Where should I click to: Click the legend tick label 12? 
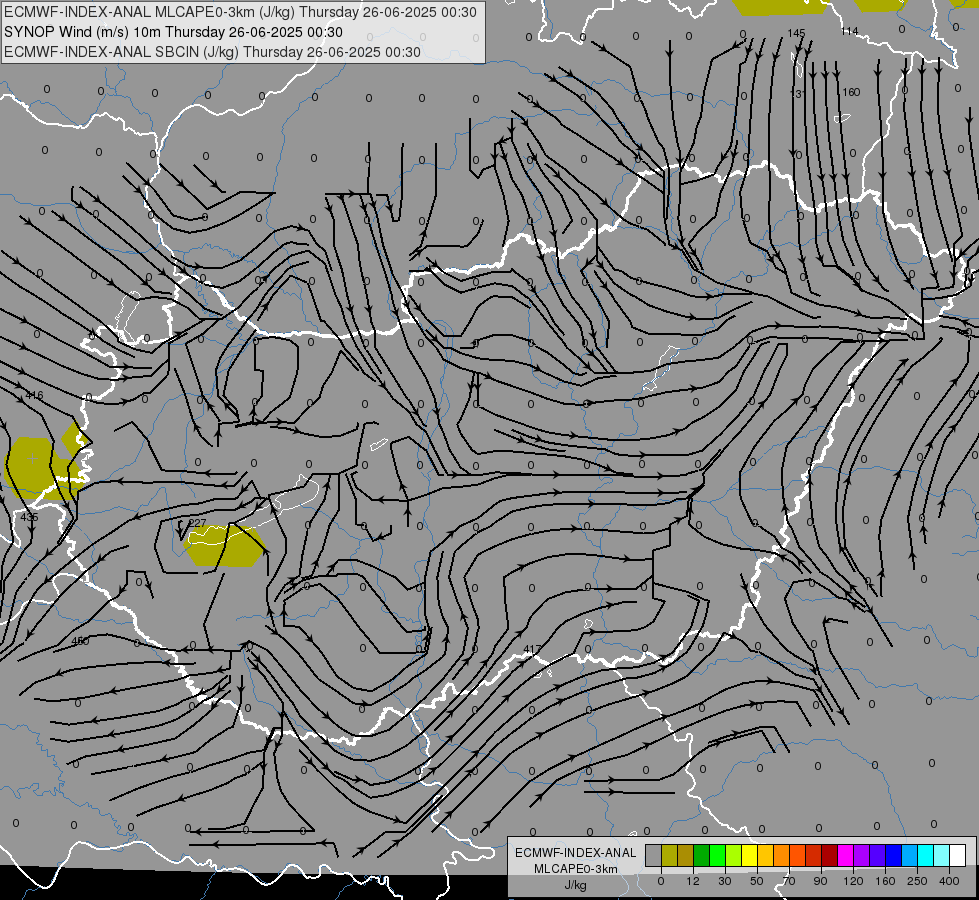pyautogui.click(x=693, y=881)
